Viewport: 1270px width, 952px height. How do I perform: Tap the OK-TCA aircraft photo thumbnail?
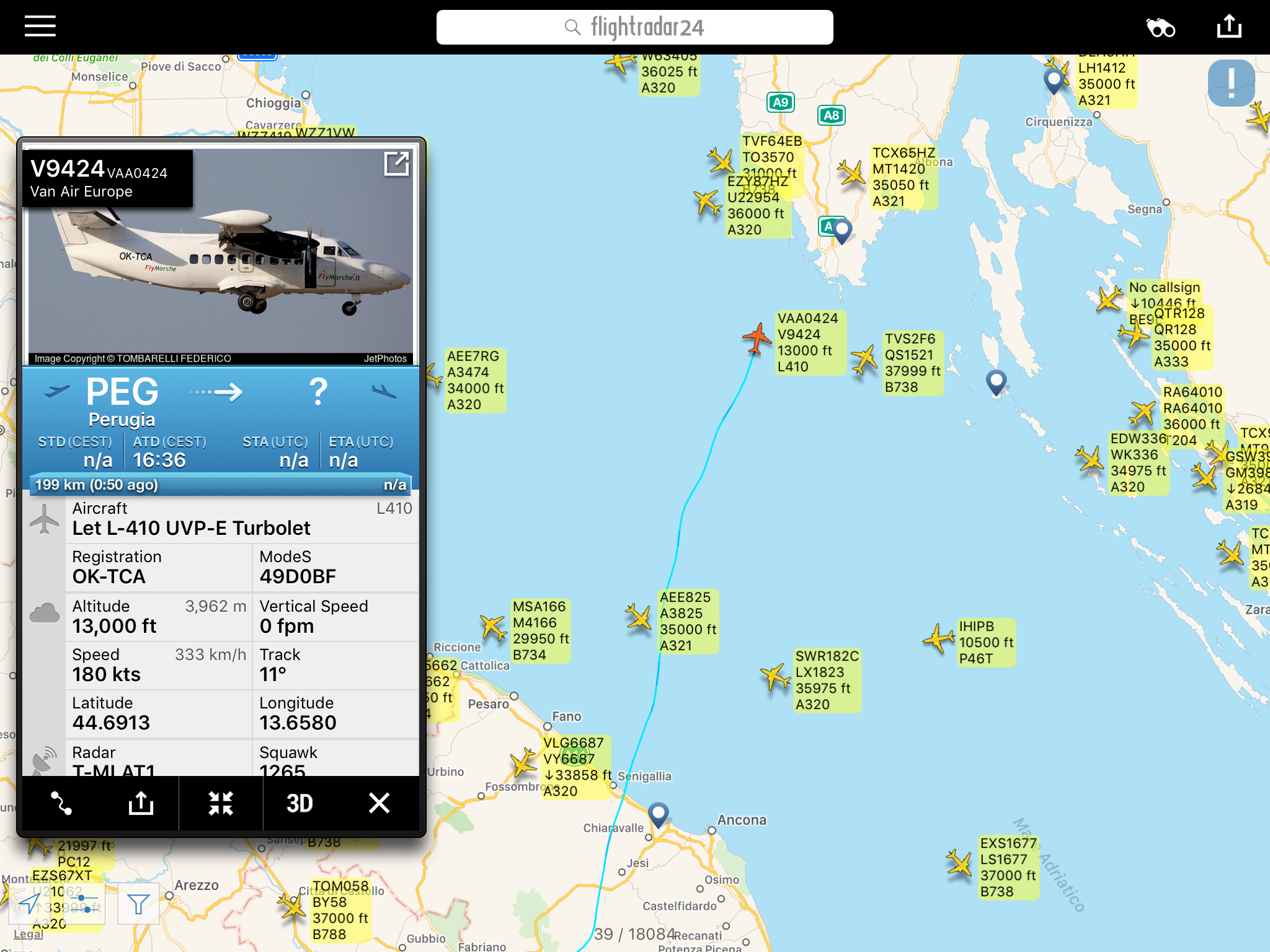click(221, 257)
